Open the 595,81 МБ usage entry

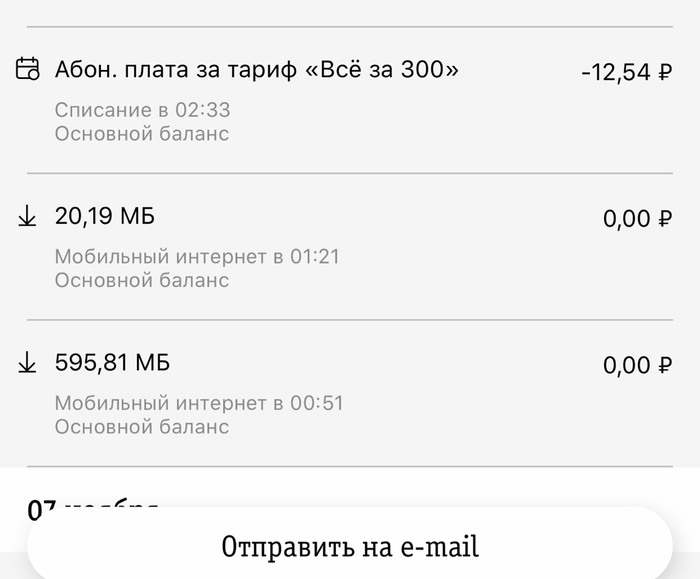click(x=112, y=363)
